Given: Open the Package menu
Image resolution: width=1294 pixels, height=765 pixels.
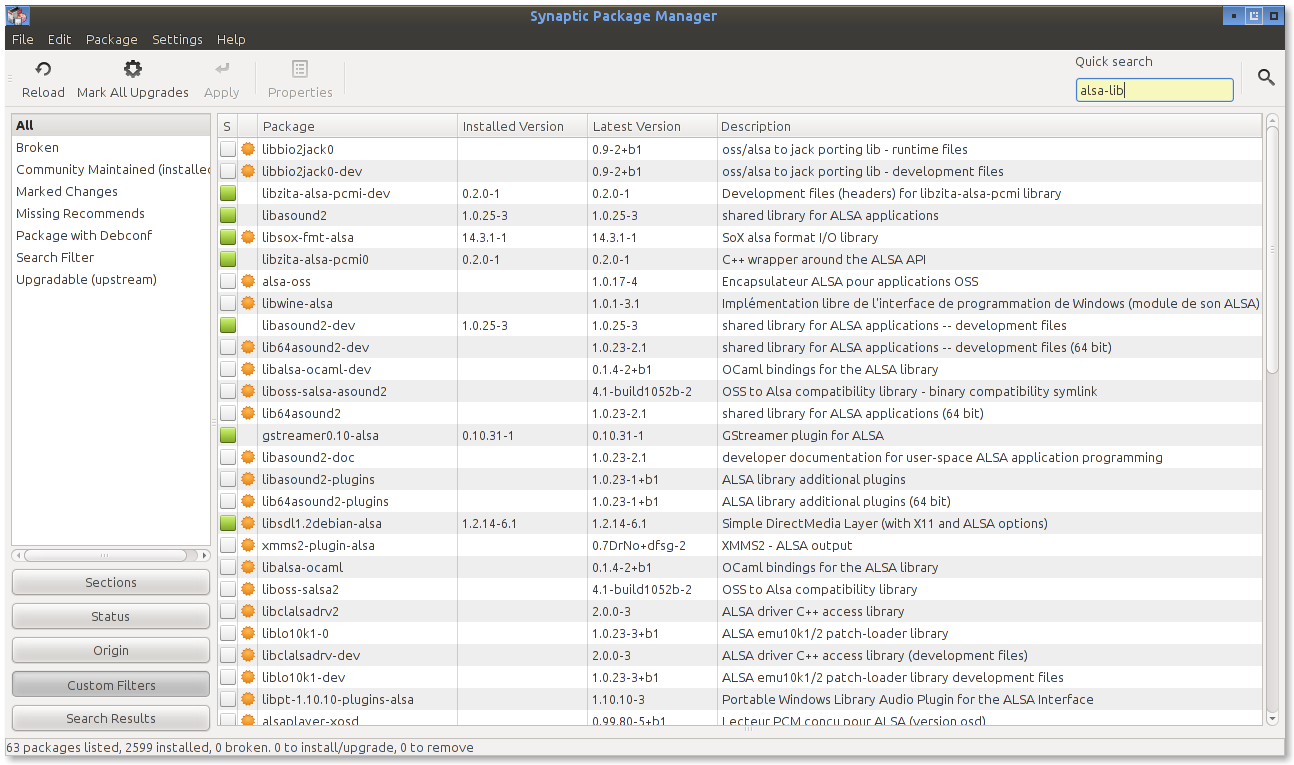Looking at the screenshot, I should point(112,39).
